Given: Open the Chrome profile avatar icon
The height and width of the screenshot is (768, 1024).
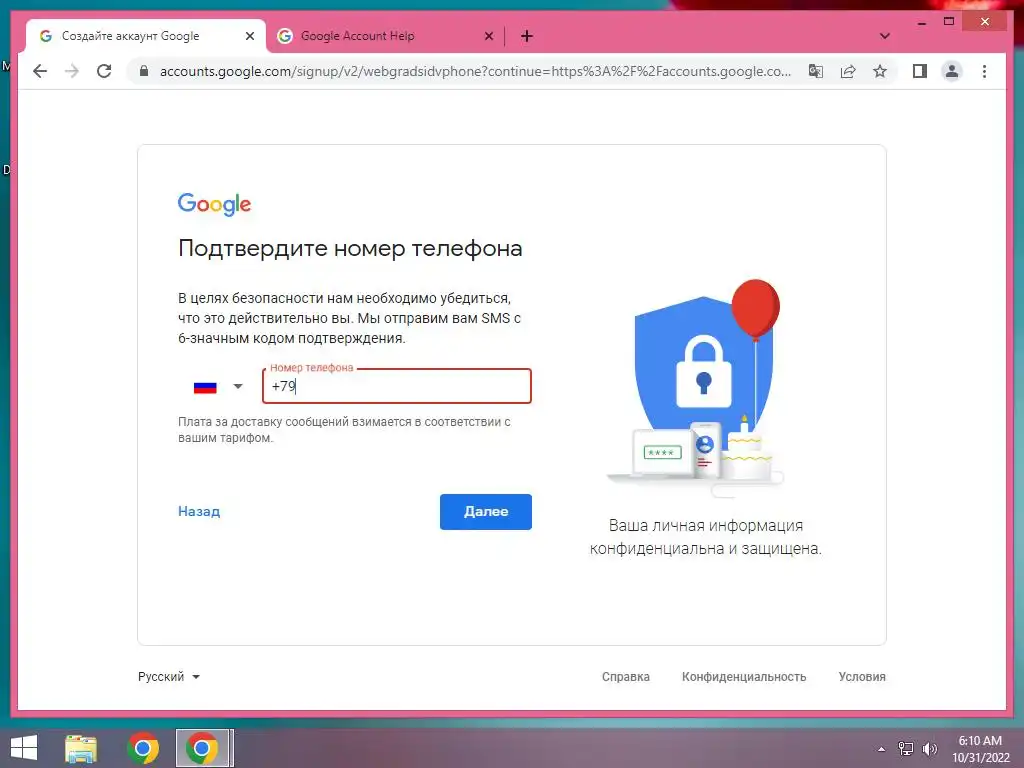Looking at the screenshot, I should coord(952,71).
